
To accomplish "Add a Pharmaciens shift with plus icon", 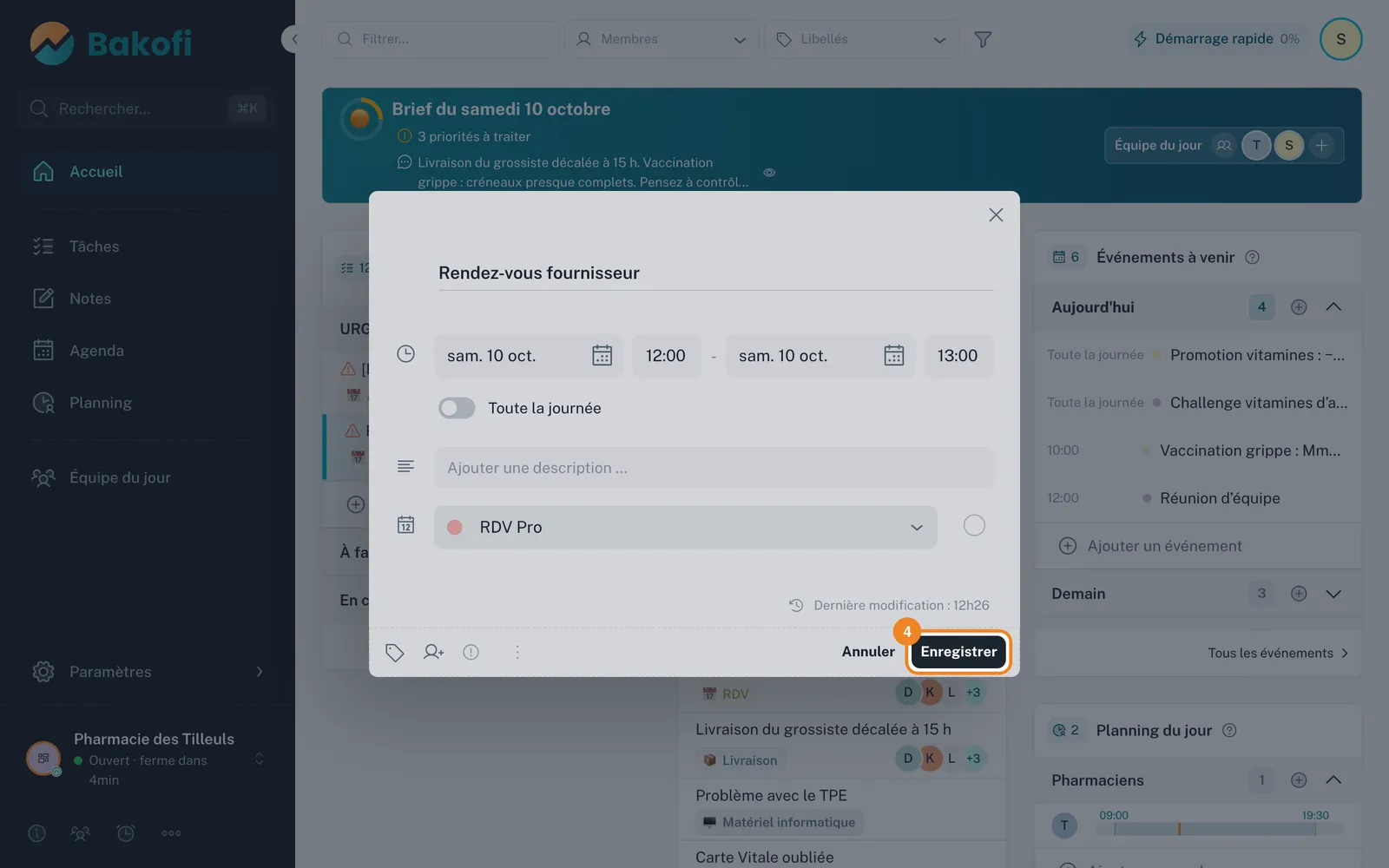I will point(1299,780).
